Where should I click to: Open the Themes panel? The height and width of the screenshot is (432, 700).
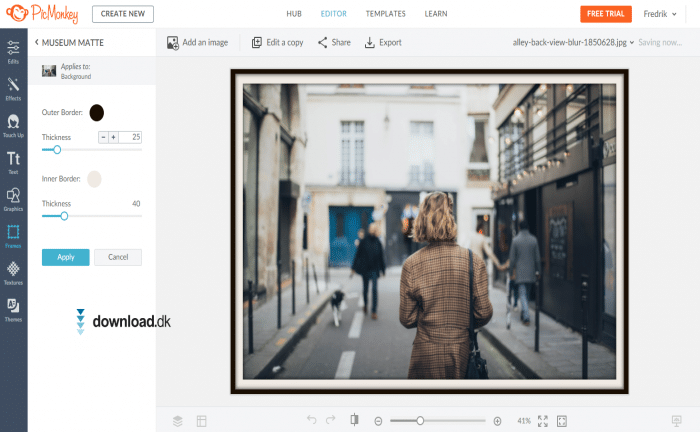click(13, 309)
